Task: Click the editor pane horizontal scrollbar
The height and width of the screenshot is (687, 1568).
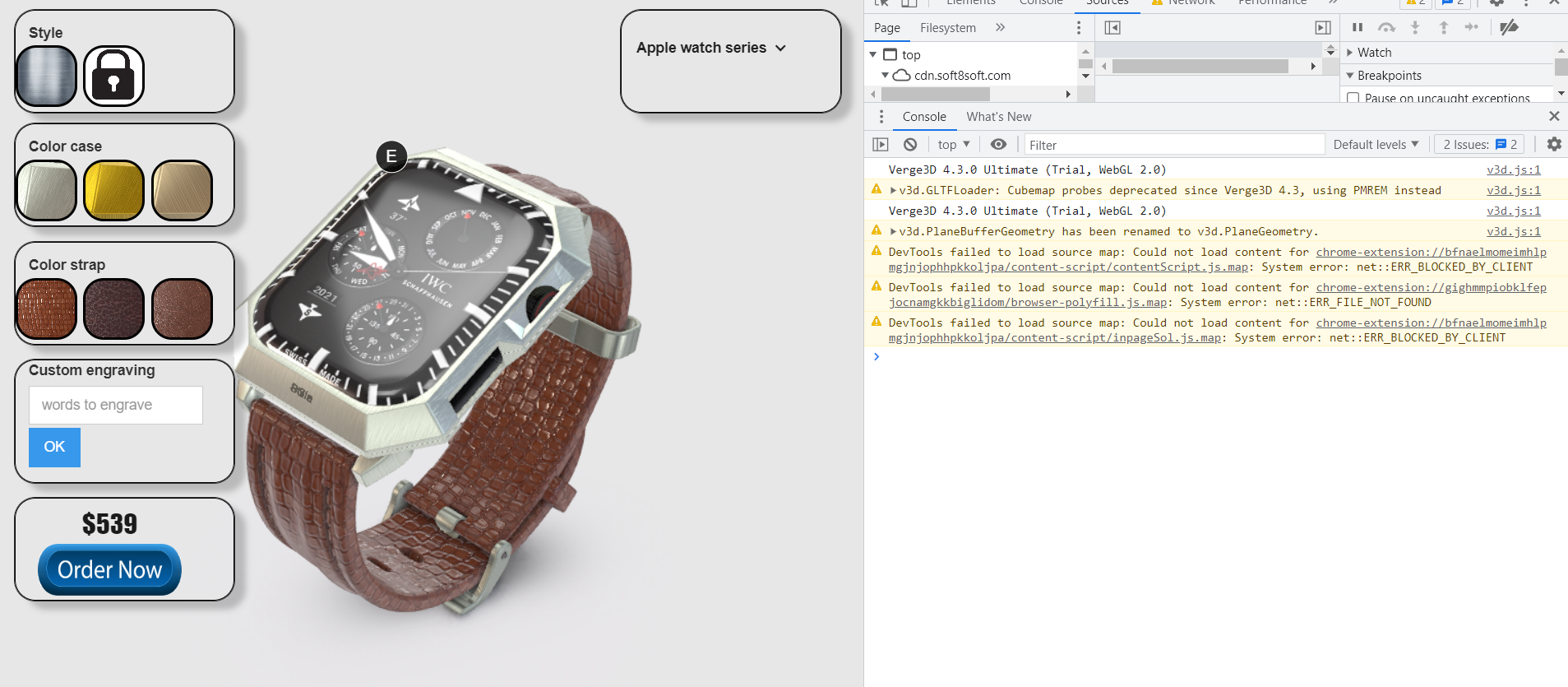Action: pyautogui.click(x=1200, y=66)
